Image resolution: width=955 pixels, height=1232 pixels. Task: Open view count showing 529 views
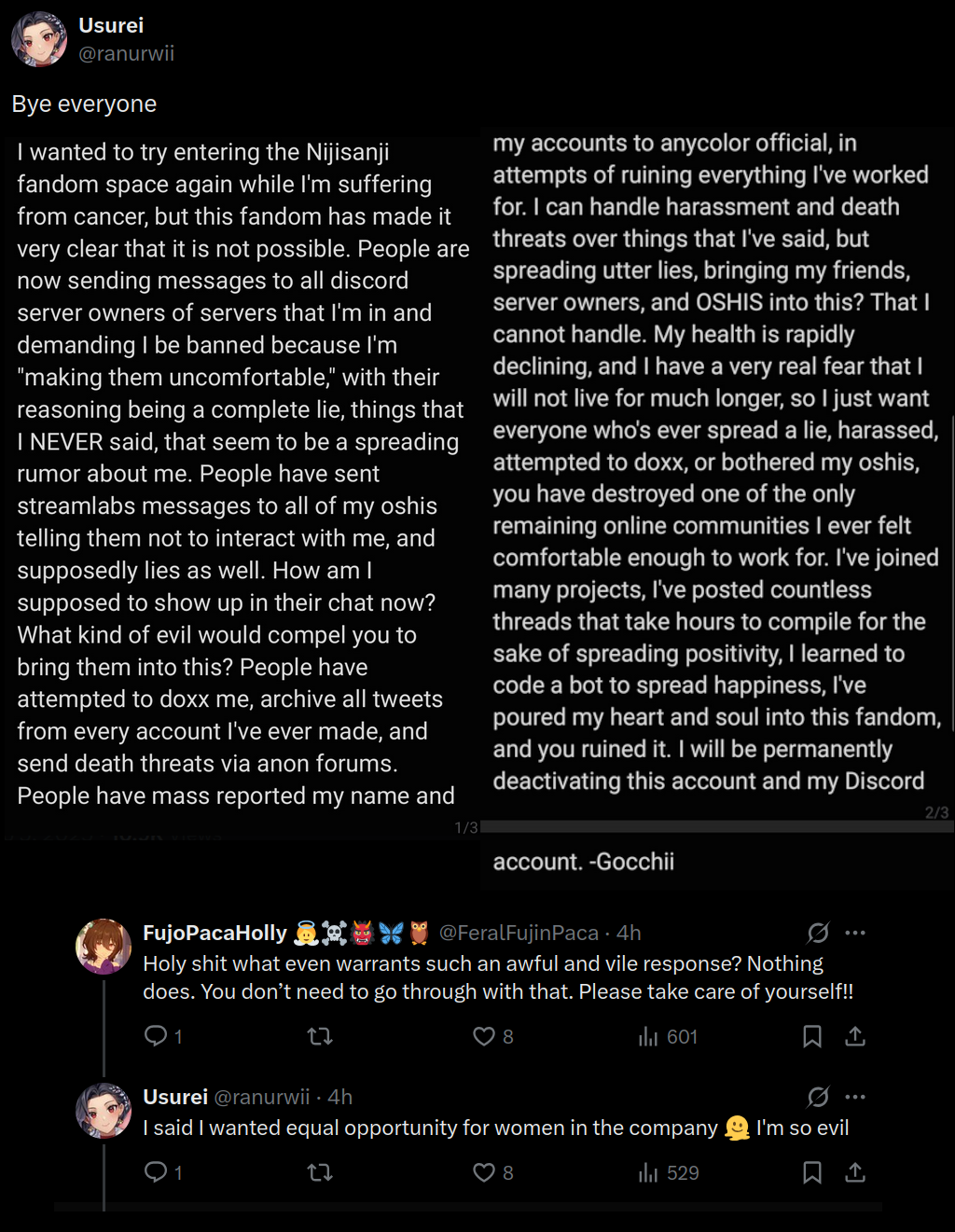click(668, 1172)
